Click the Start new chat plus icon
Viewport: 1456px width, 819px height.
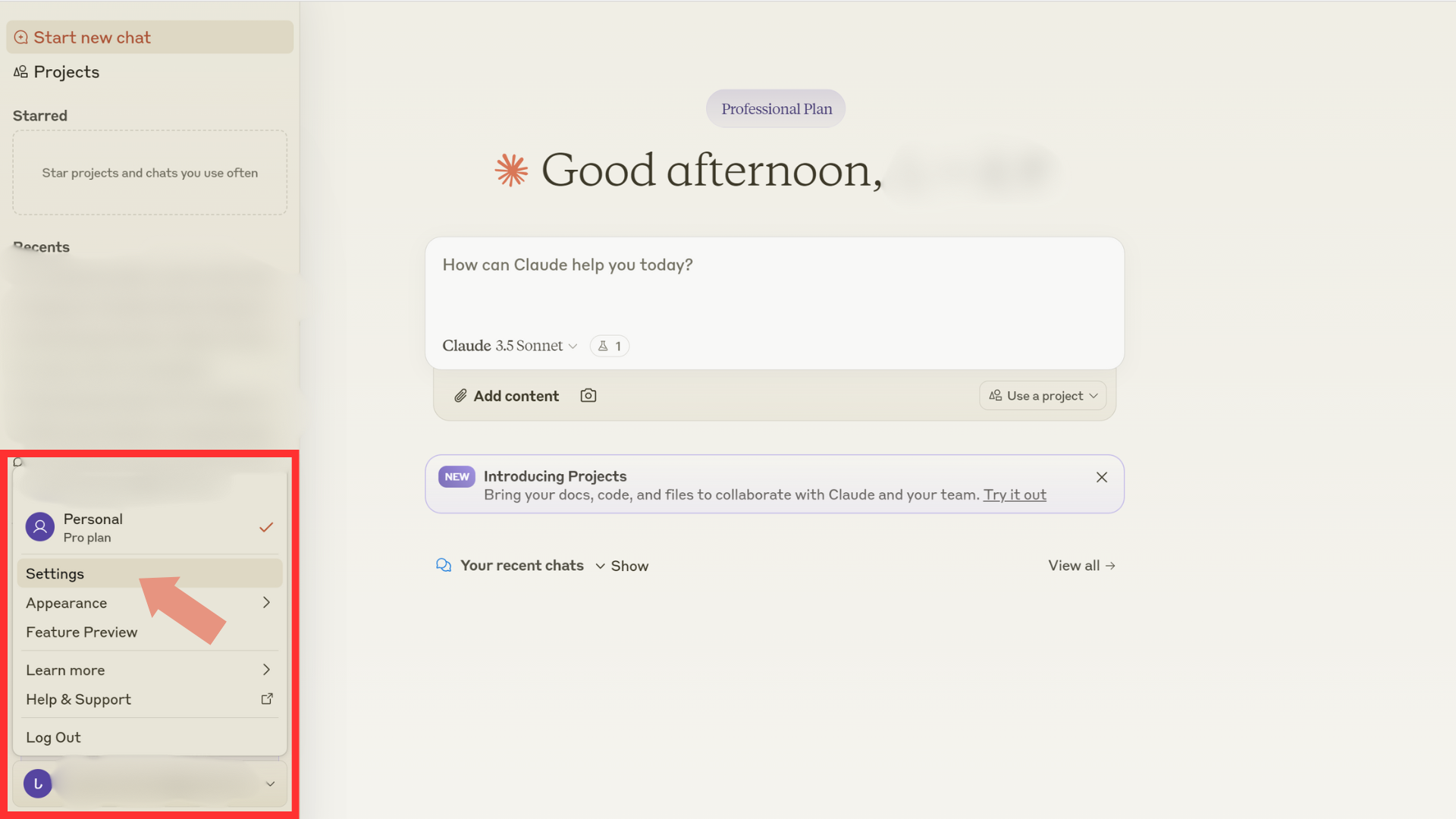pos(21,37)
